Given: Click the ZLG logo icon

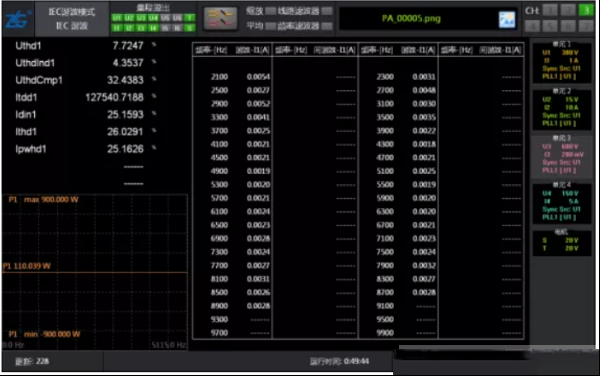Looking at the screenshot, I should coord(18,19).
